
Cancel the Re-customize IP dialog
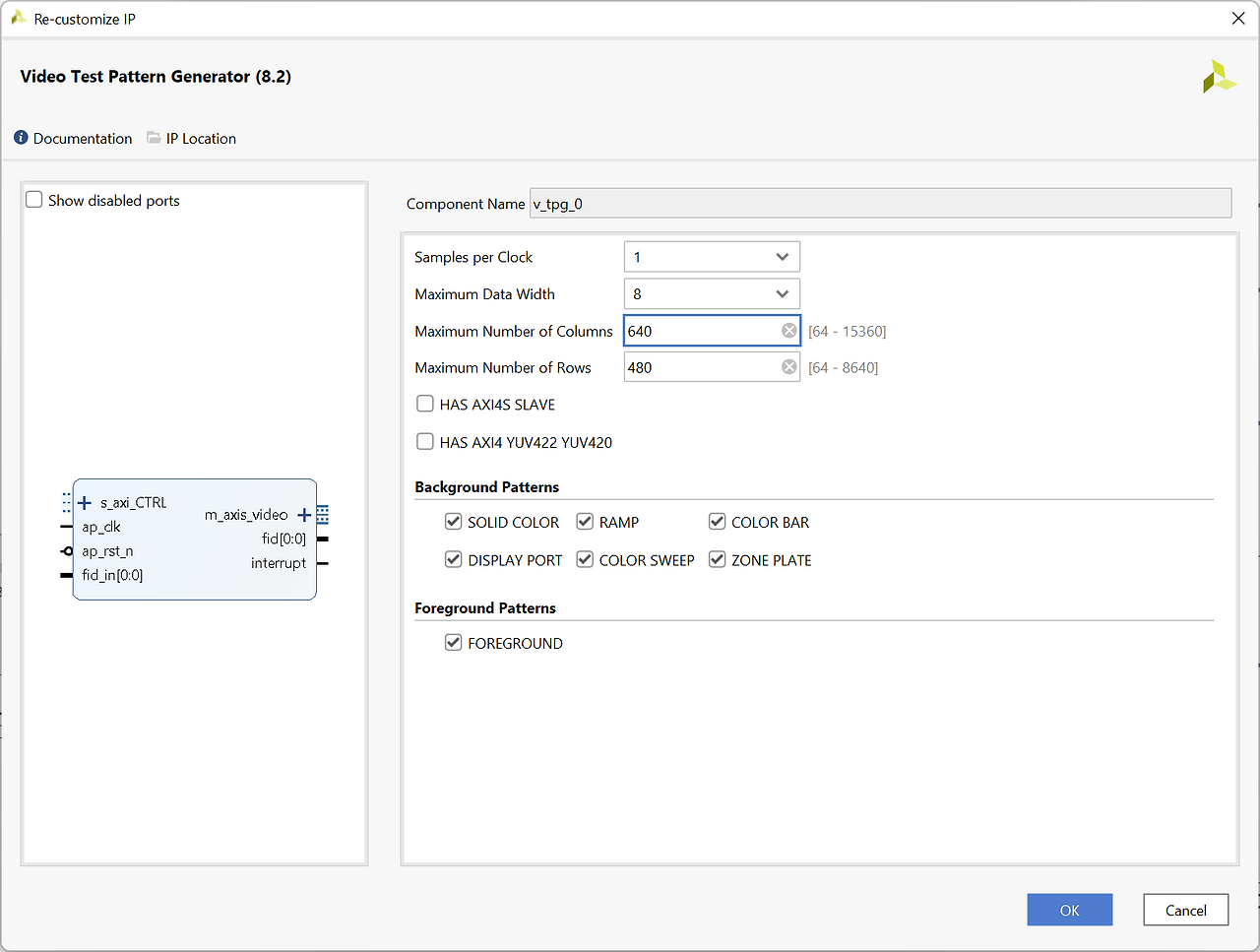click(x=1186, y=910)
